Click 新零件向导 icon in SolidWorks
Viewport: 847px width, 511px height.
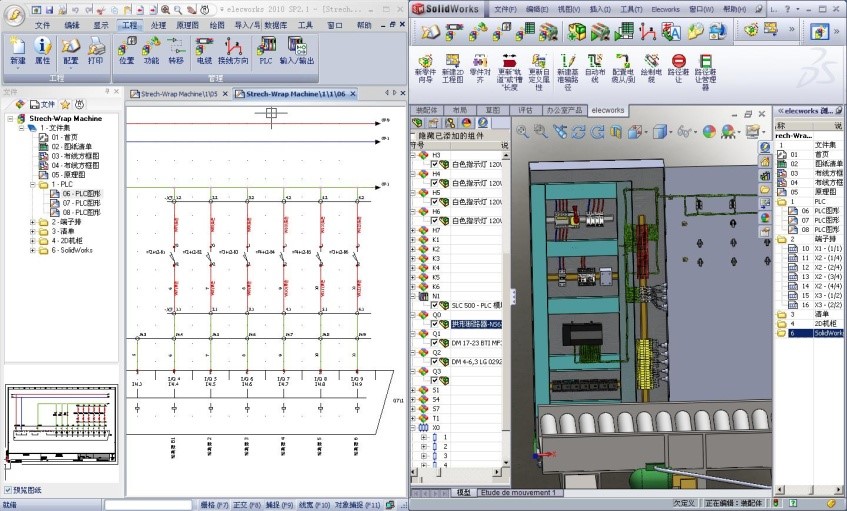pos(426,69)
